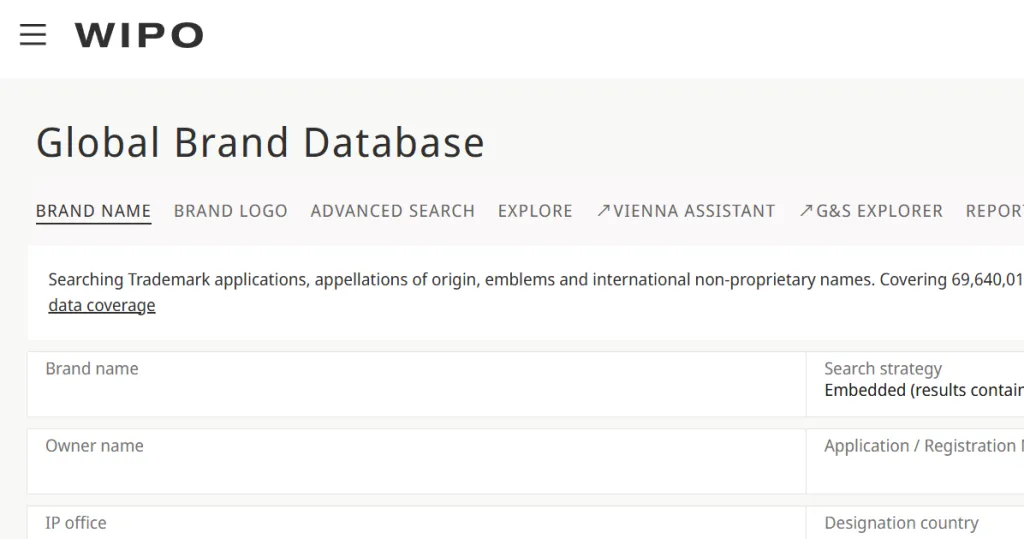1024x539 pixels.
Task: Expand the Search strategy dropdown
Action: click(915, 384)
